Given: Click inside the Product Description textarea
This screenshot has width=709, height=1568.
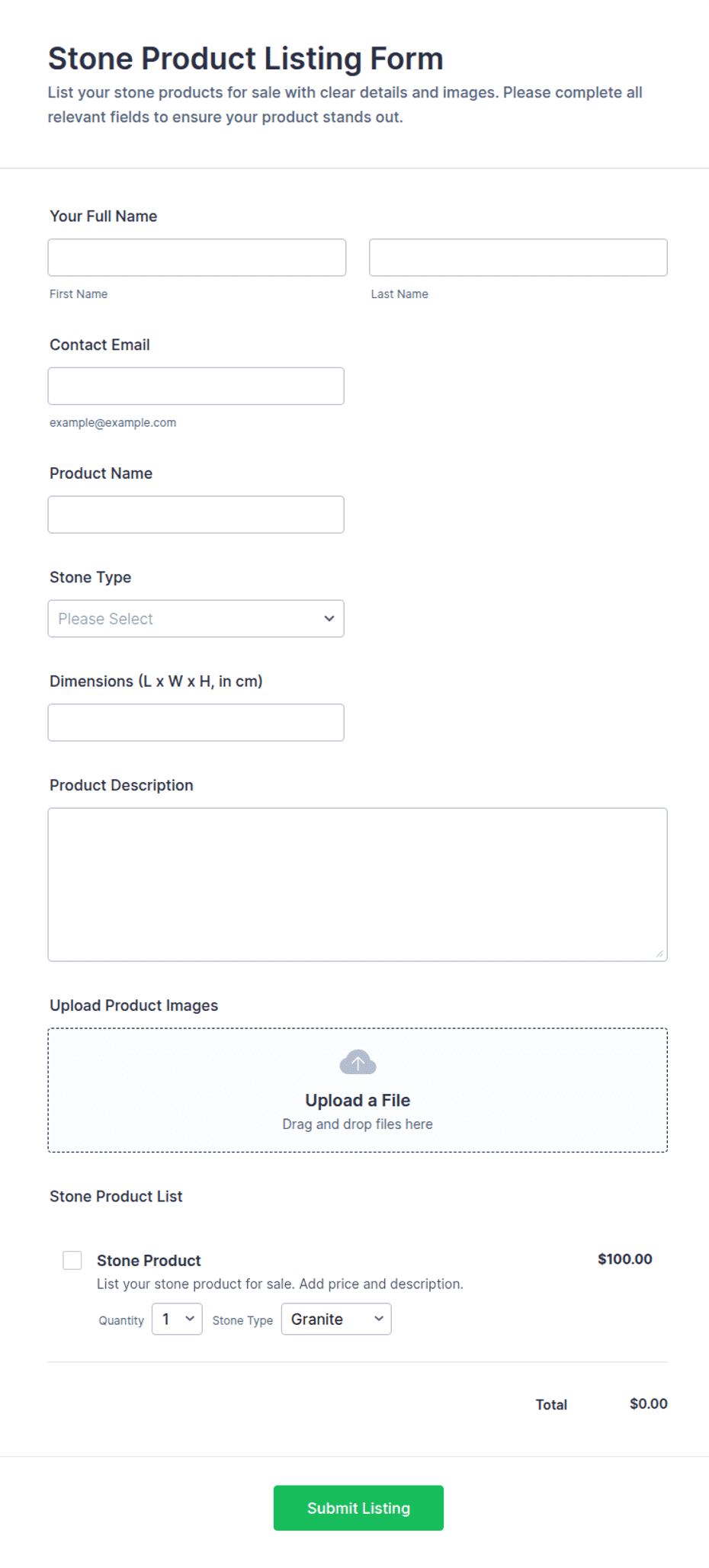Looking at the screenshot, I should point(358,884).
